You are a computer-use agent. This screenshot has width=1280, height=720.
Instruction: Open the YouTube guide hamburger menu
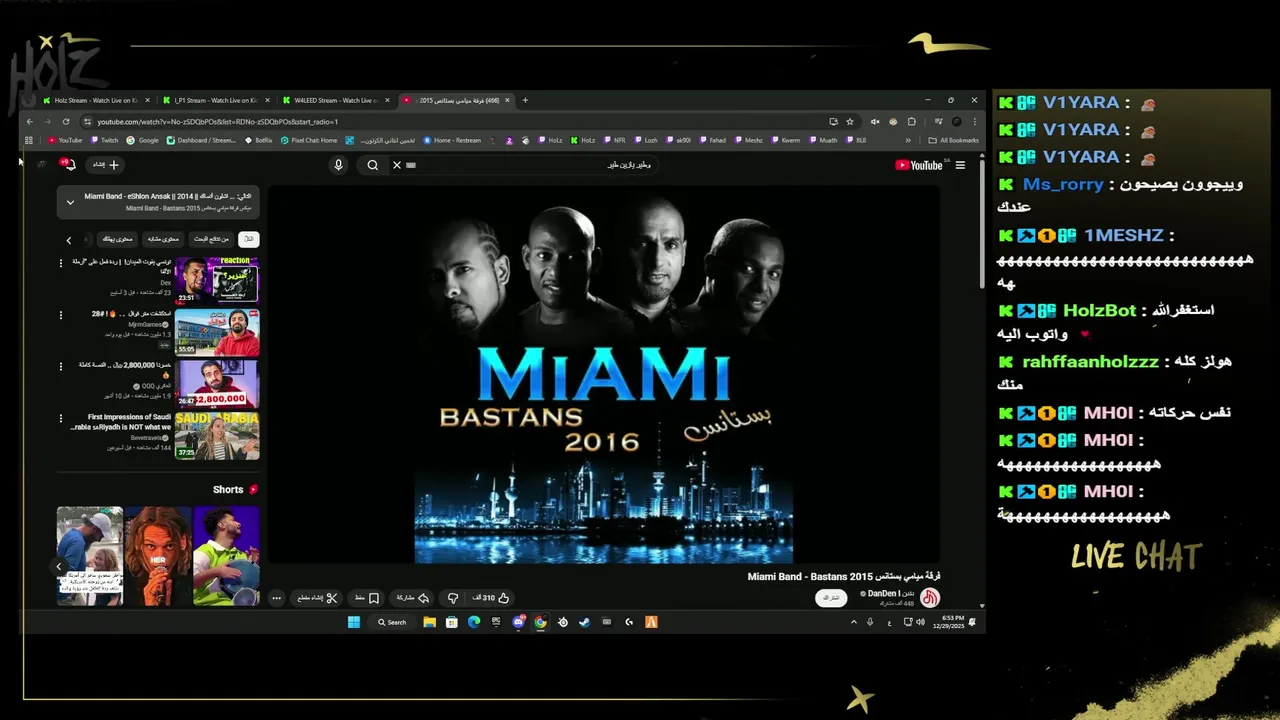point(960,165)
